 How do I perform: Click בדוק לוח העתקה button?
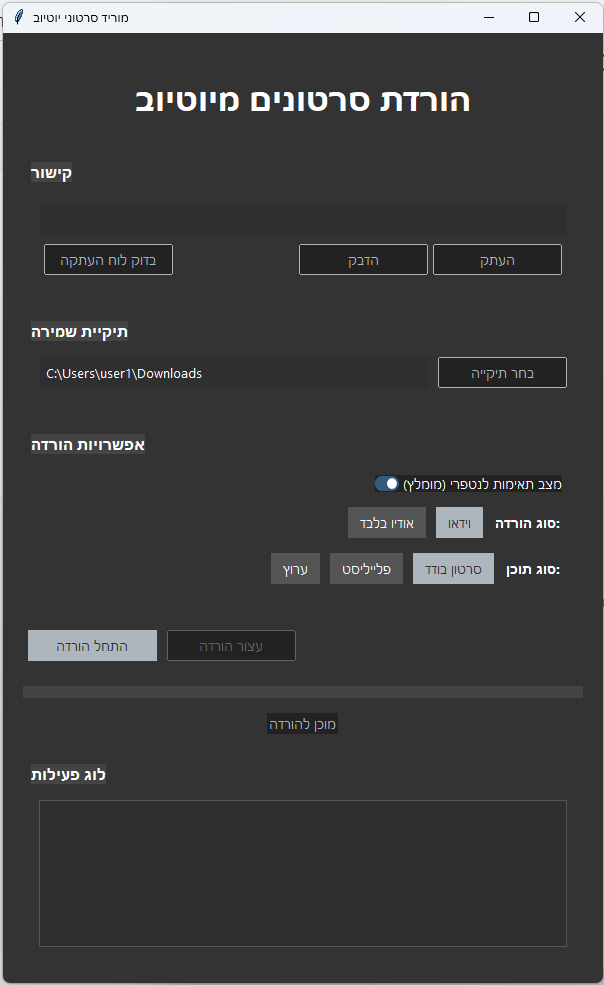(x=108, y=260)
